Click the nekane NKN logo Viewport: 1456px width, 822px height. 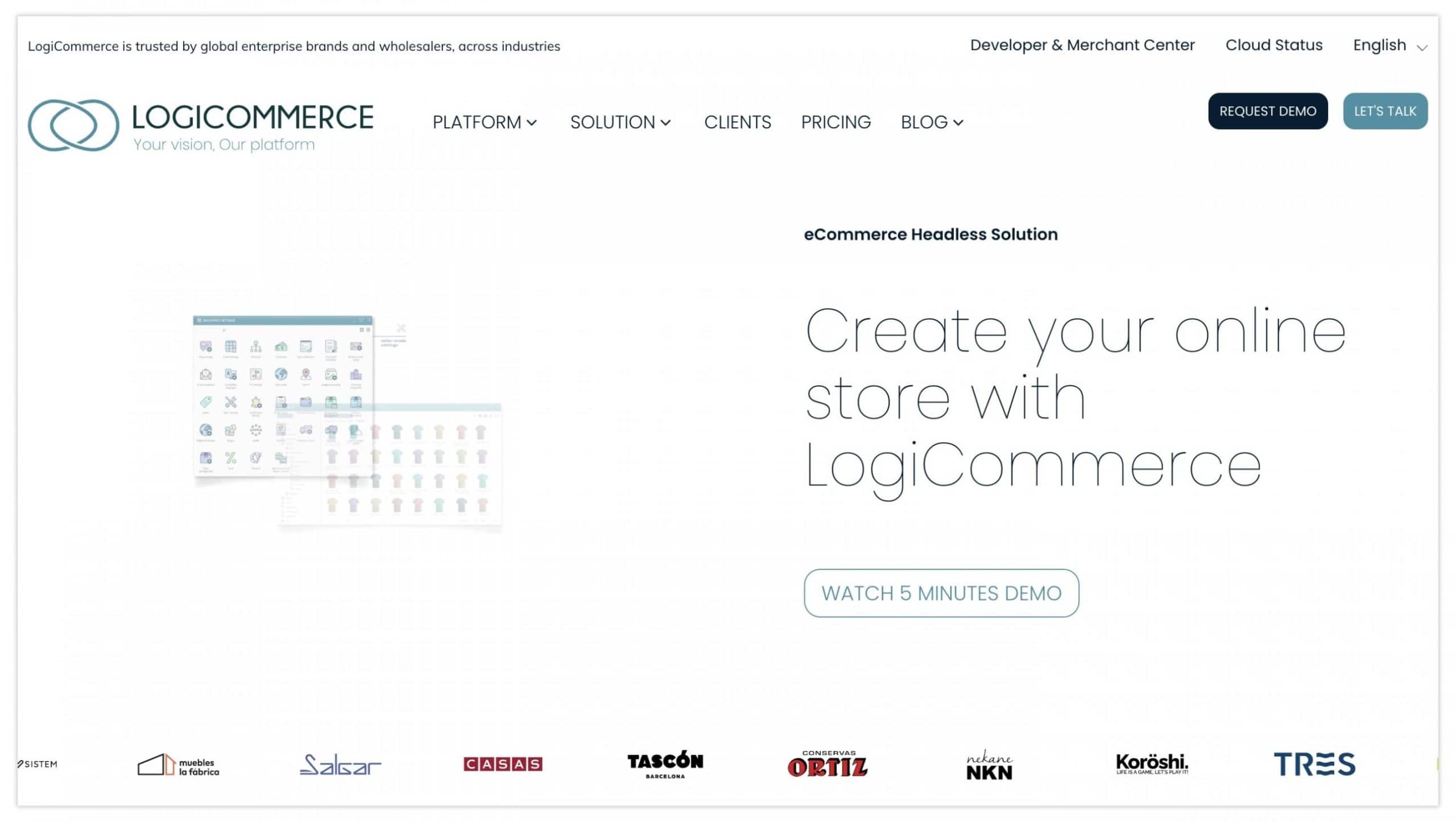tap(990, 765)
